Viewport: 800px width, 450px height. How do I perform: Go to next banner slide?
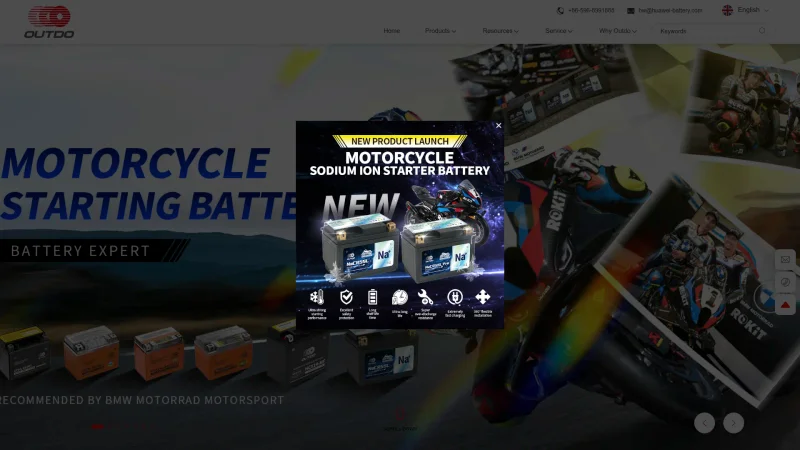click(734, 423)
